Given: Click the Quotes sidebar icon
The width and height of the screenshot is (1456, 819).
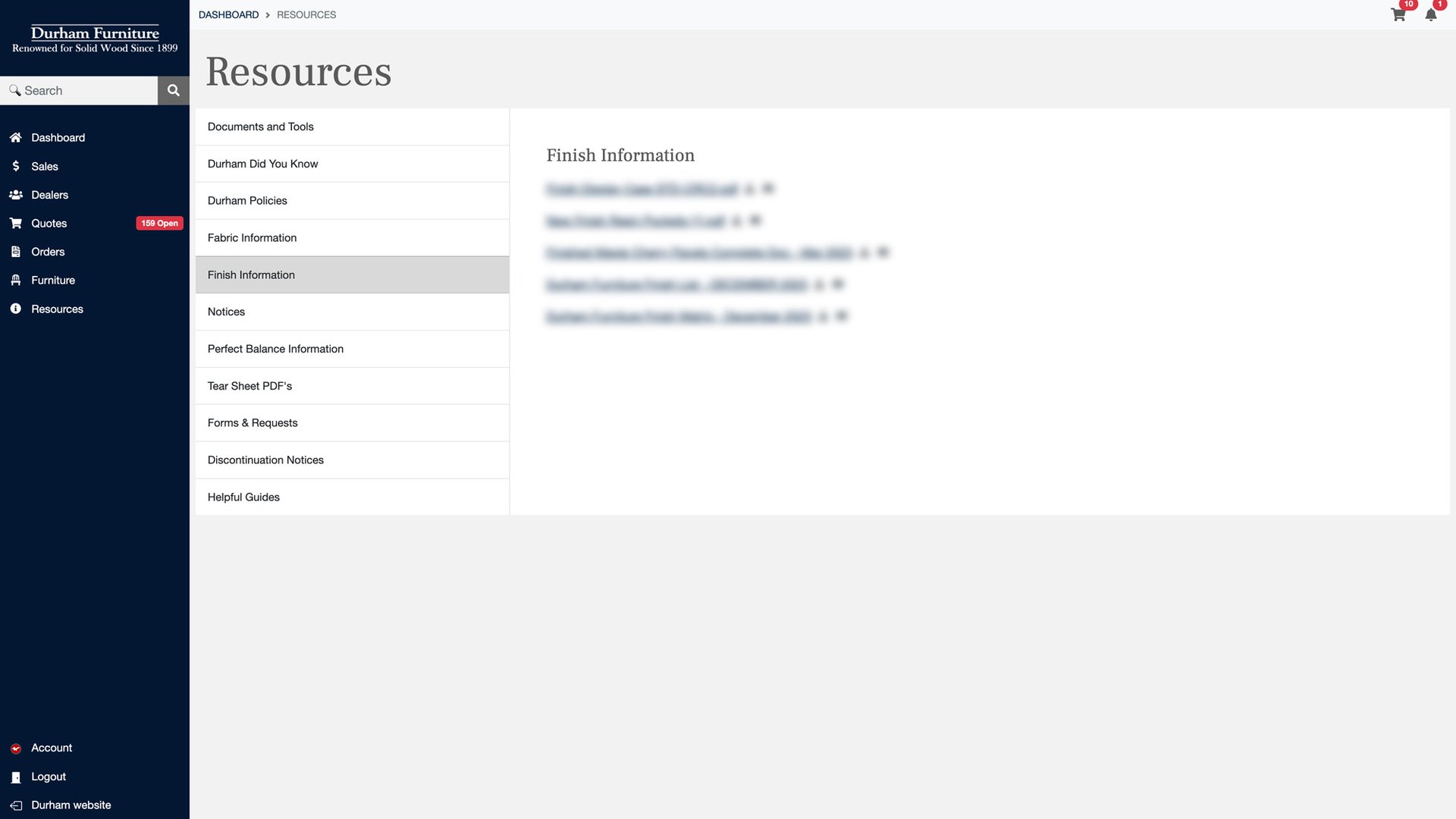Looking at the screenshot, I should tap(14, 223).
